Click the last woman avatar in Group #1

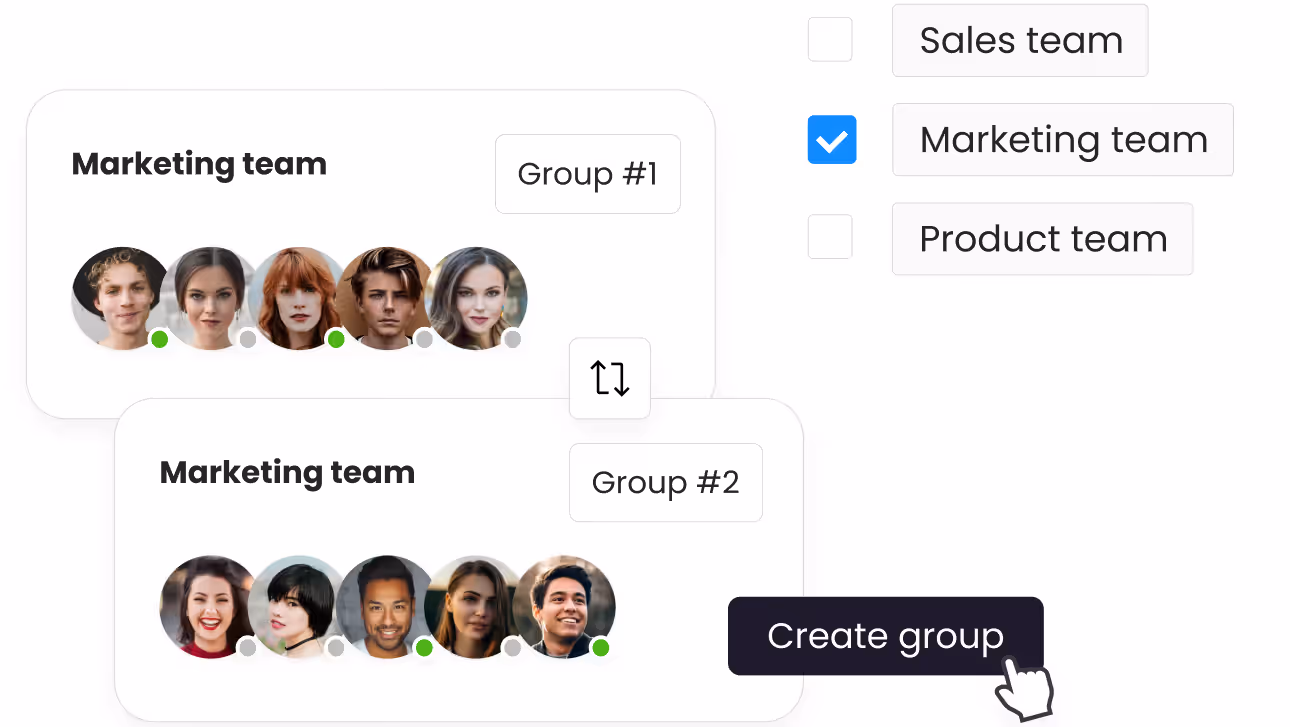pos(478,298)
